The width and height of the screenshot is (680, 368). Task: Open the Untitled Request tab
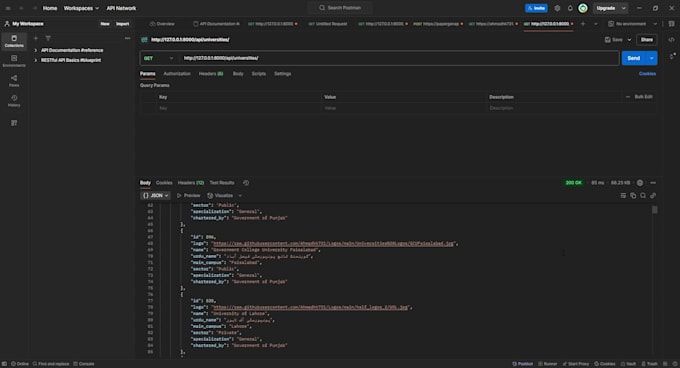(328, 24)
